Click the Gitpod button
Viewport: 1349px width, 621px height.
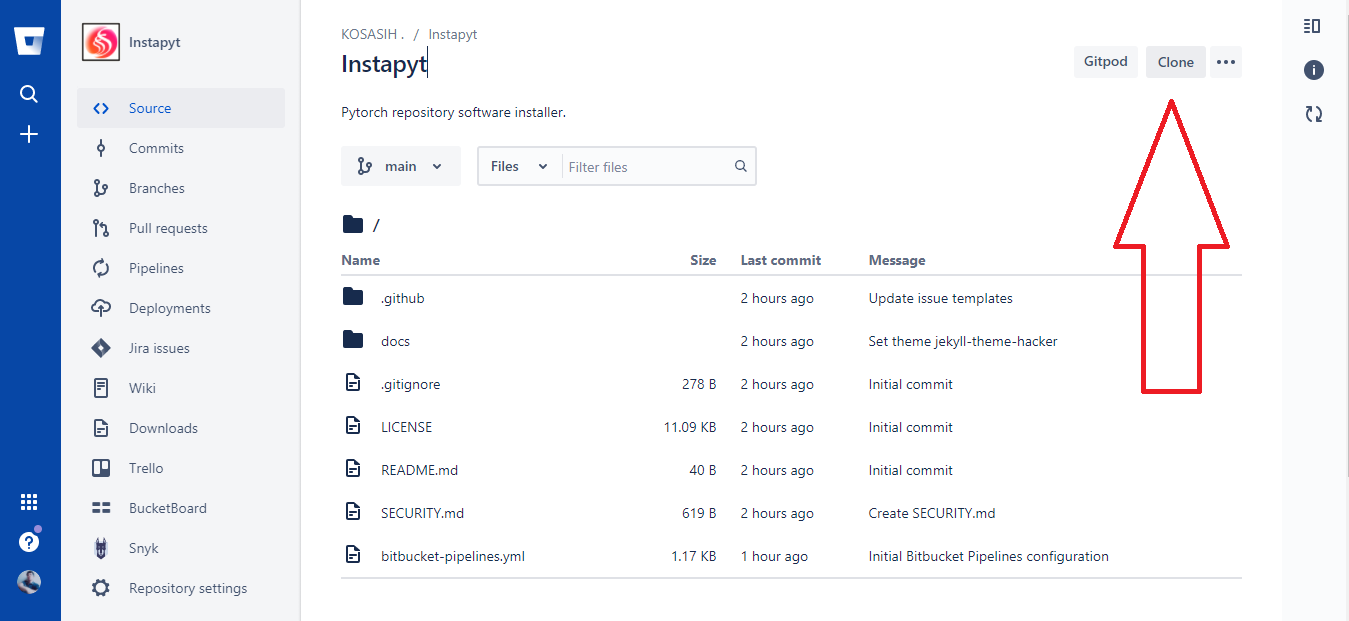[1106, 62]
